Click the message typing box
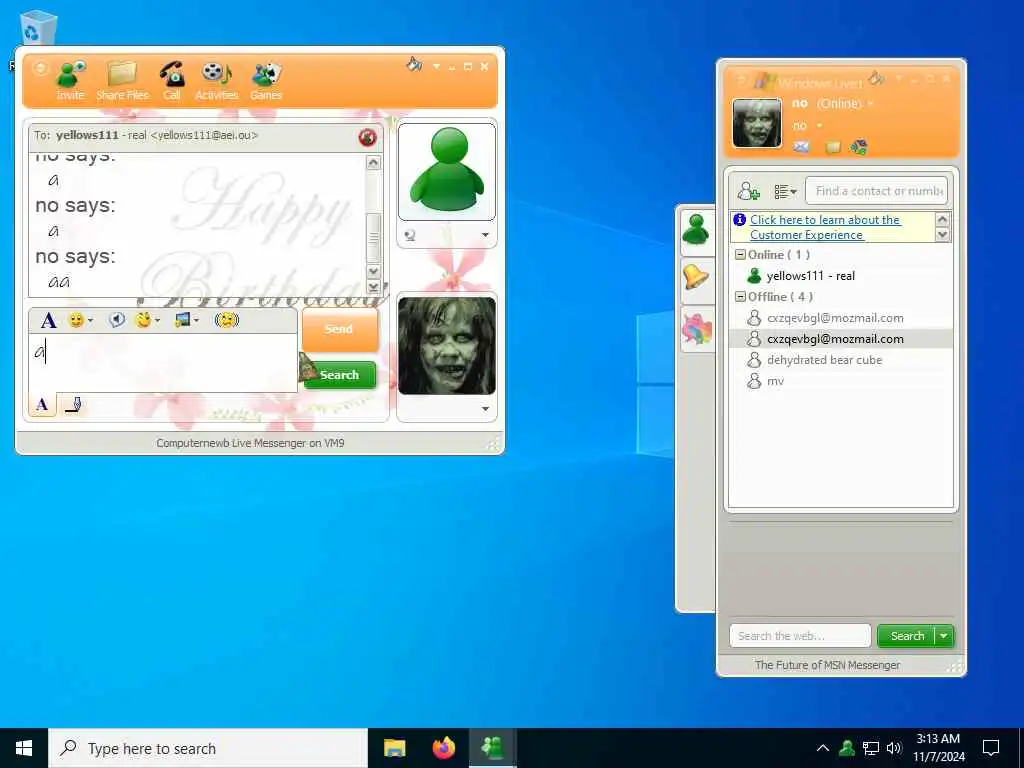 (x=163, y=362)
